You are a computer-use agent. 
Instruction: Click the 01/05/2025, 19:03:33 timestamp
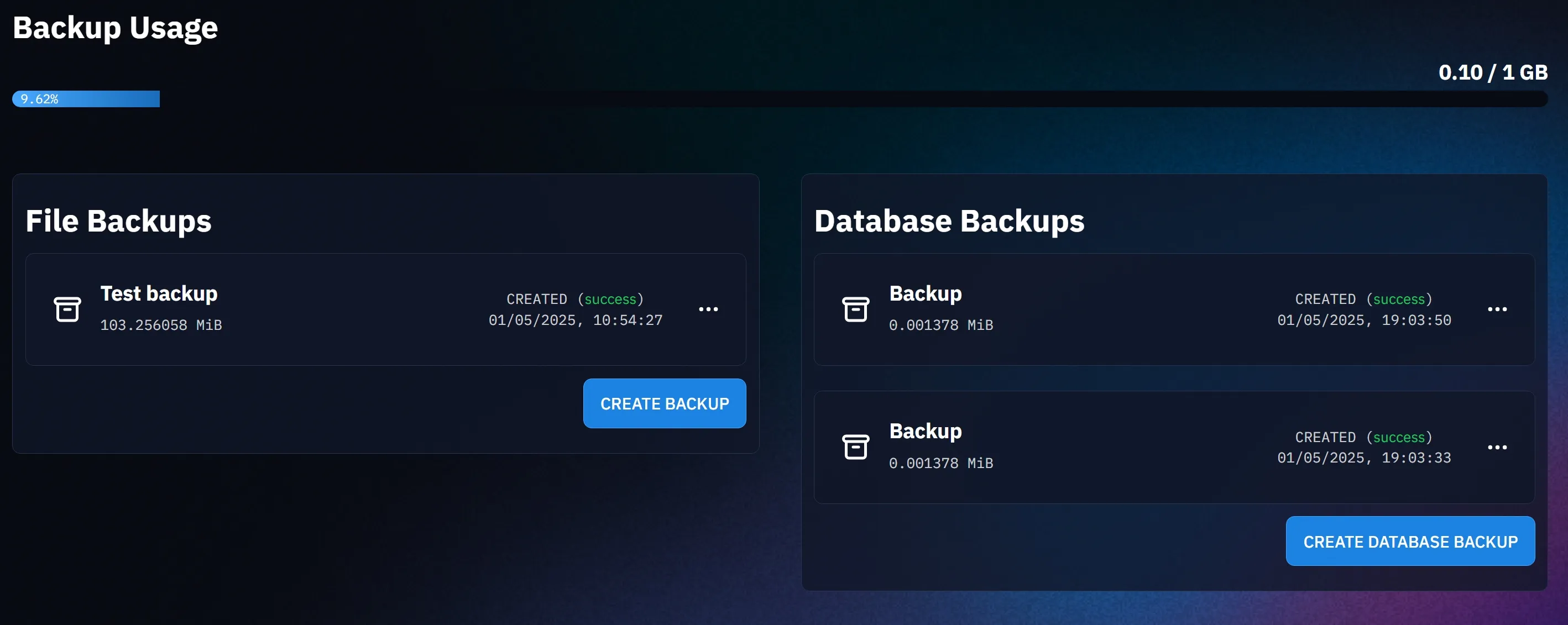click(x=1364, y=458)
